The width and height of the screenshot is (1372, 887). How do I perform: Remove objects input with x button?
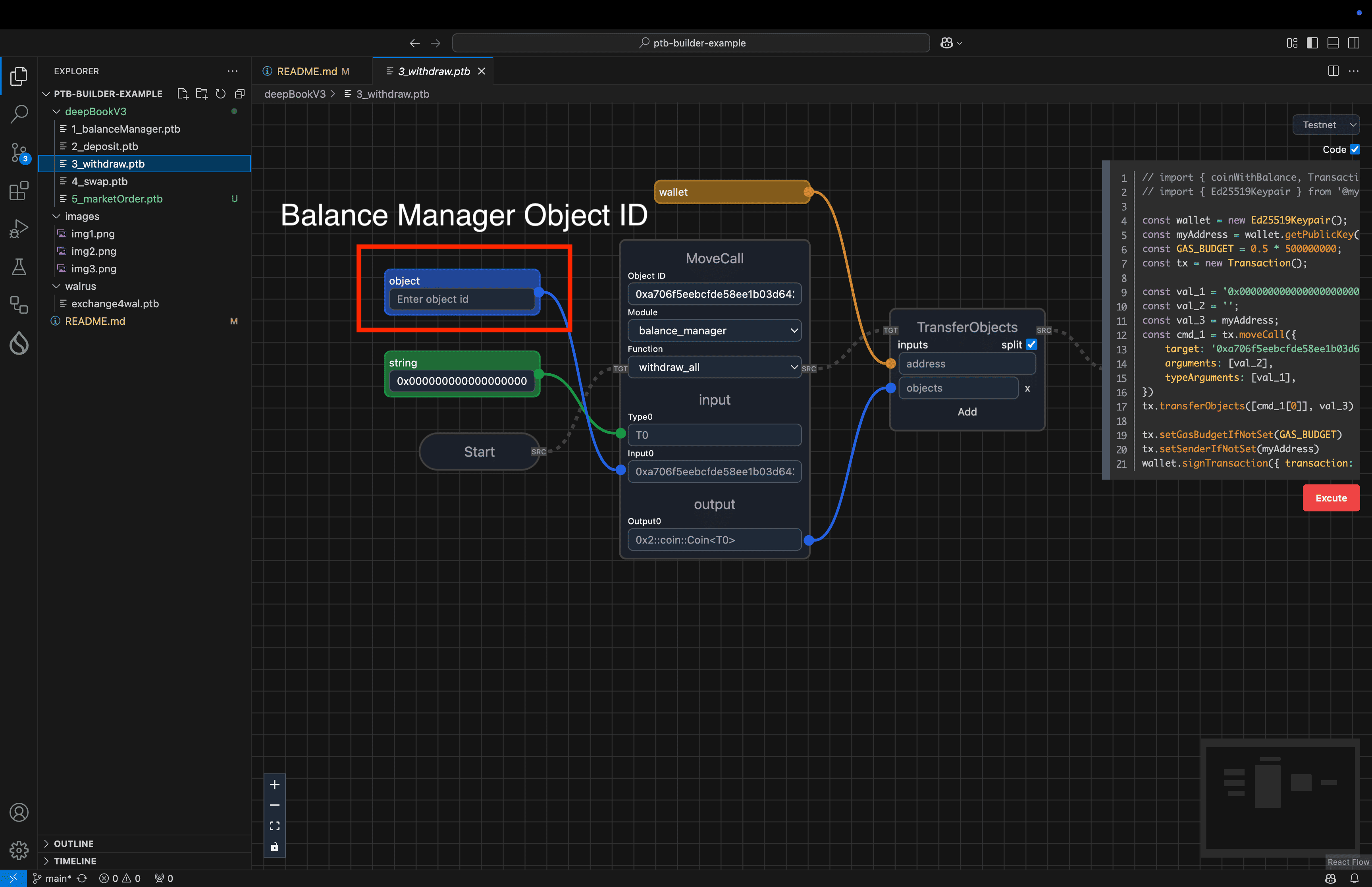1027,388
